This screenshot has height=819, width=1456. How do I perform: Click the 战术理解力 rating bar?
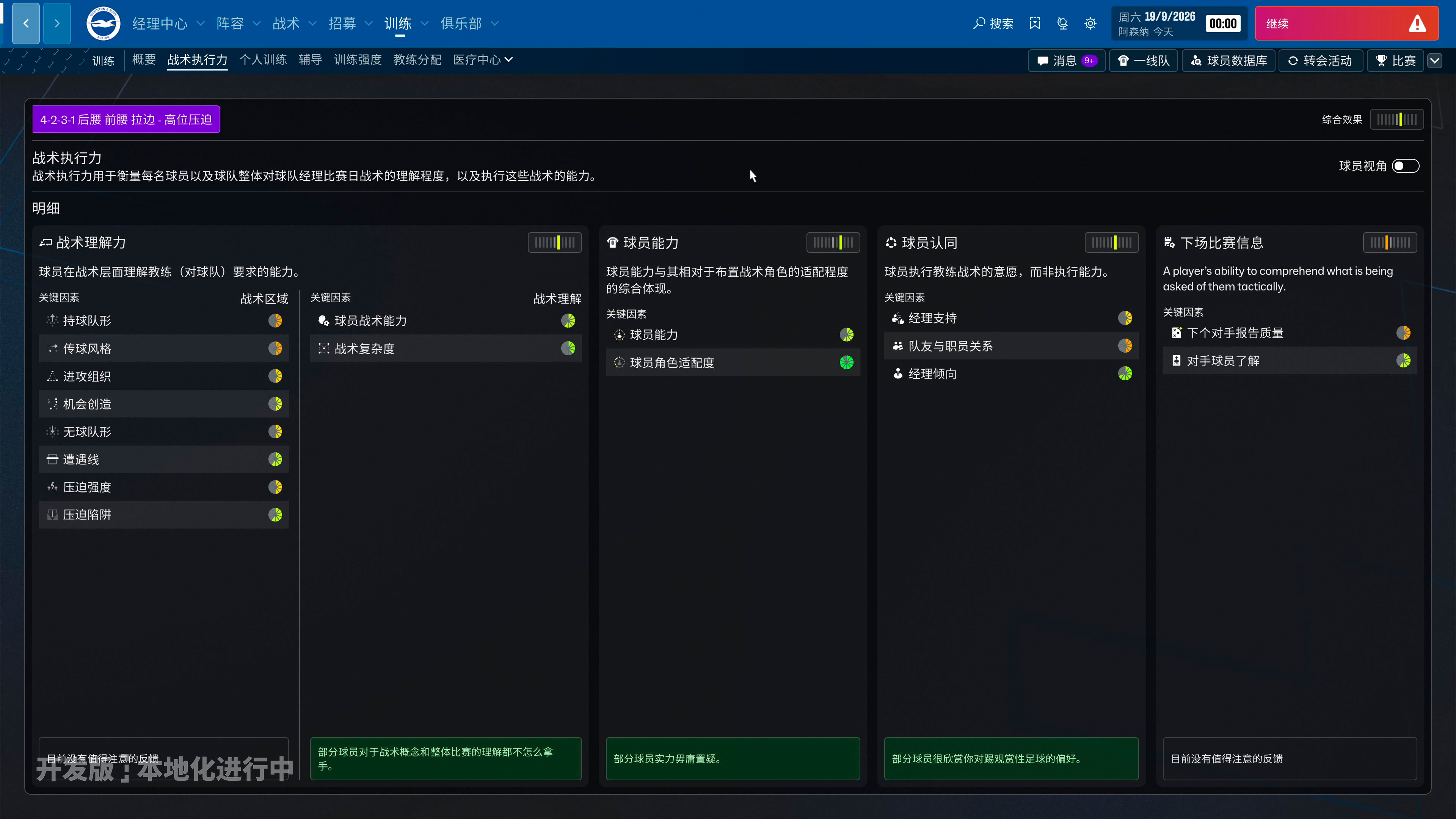coord(554,243)
